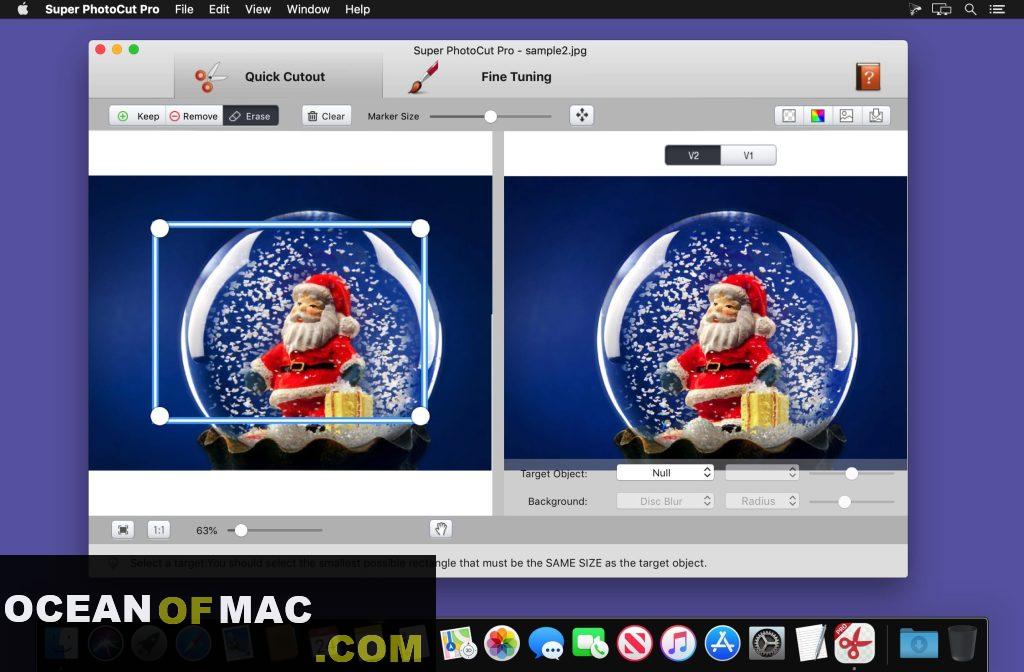Switch to the Quick Cutout tab
Image resolution: width=1024 pixels, height=672 pixels.
[278, 76]
